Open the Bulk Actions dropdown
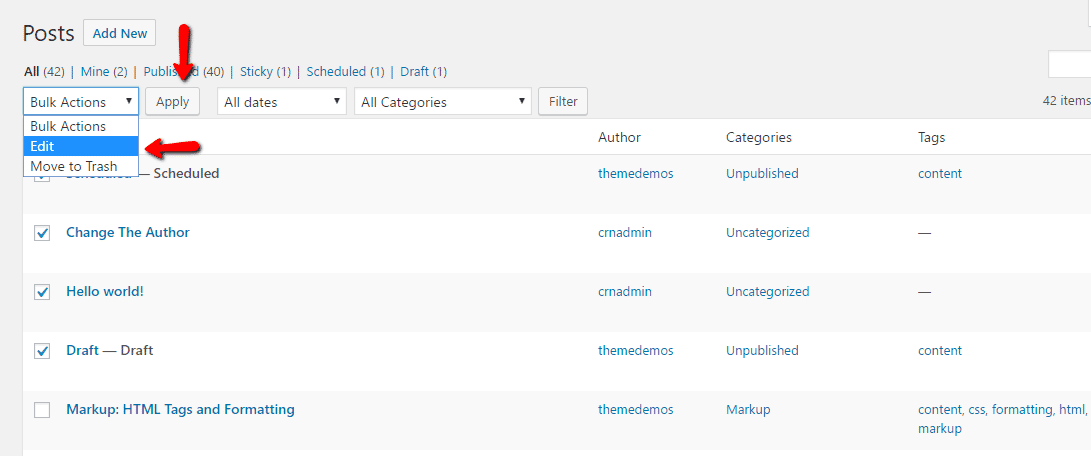The width and height of the screenshot is (1091, 456). tap(81, 102)
